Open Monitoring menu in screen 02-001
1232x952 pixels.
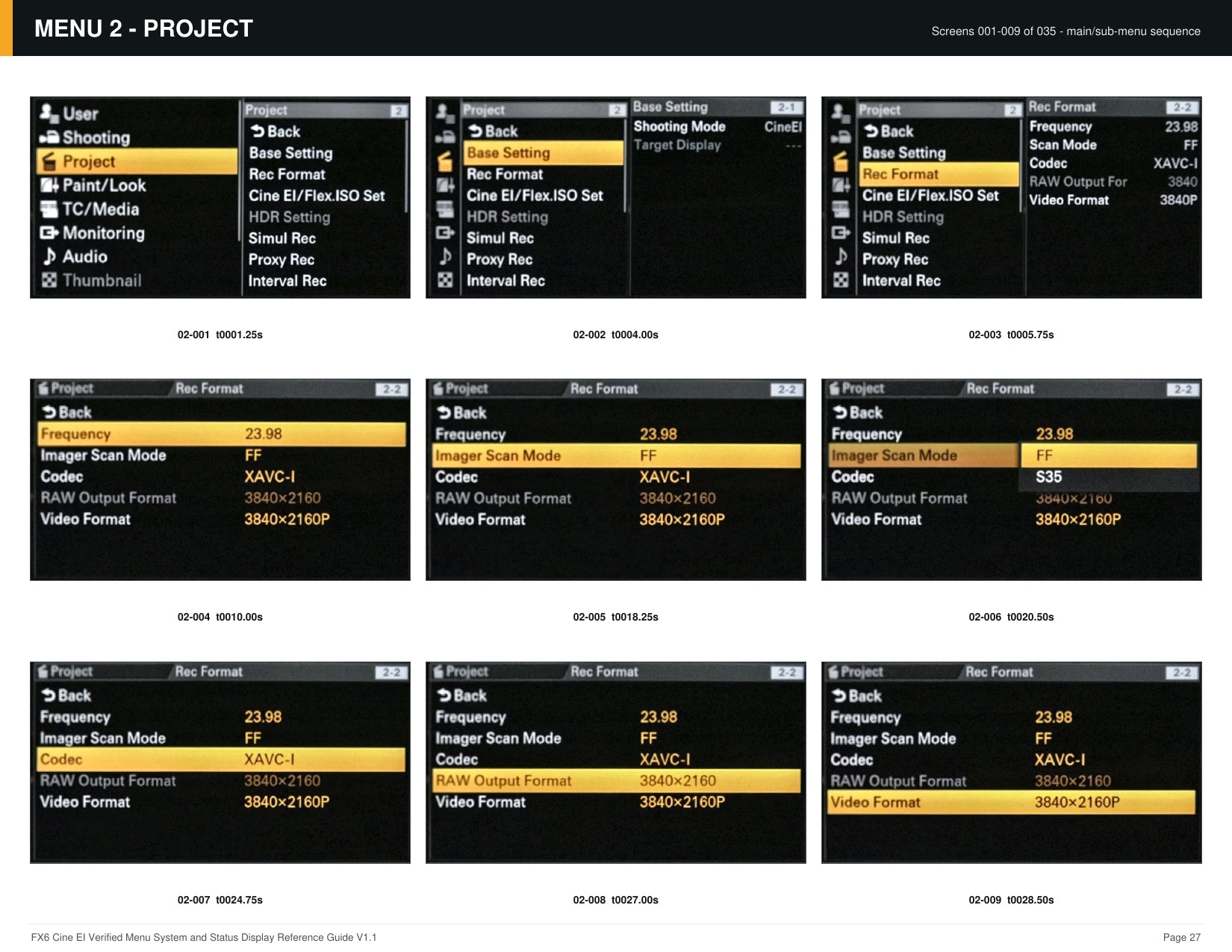137,233
